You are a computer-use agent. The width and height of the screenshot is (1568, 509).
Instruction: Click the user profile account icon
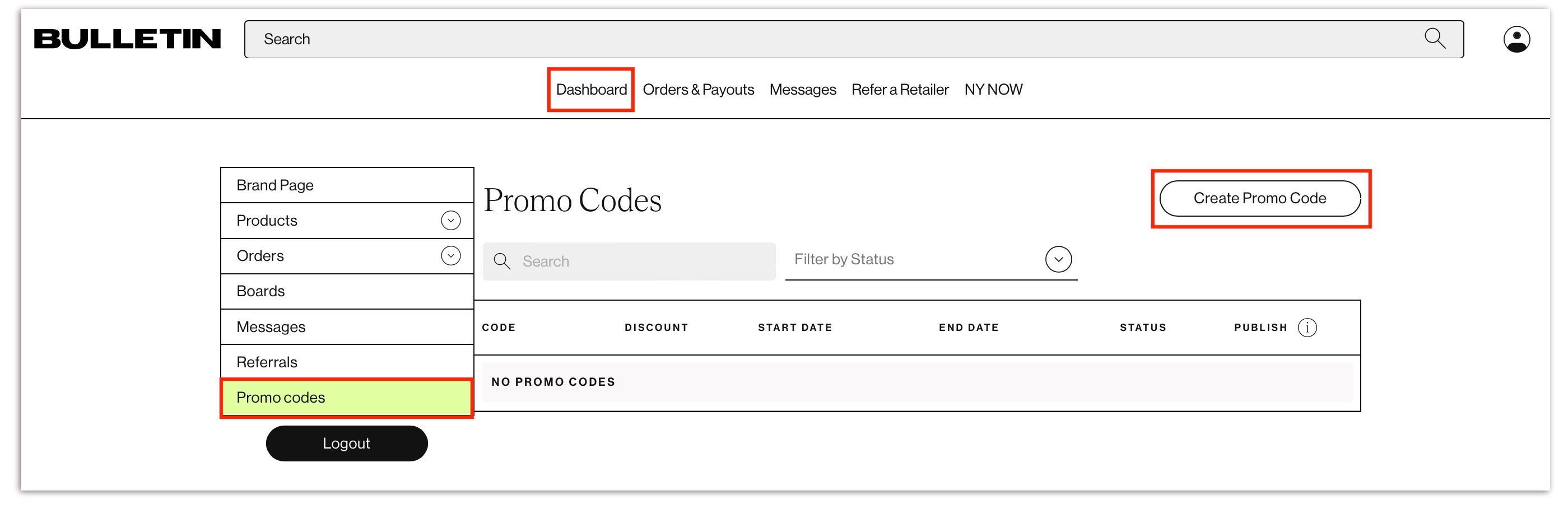pyautogui.click(x=1516, y=40)
